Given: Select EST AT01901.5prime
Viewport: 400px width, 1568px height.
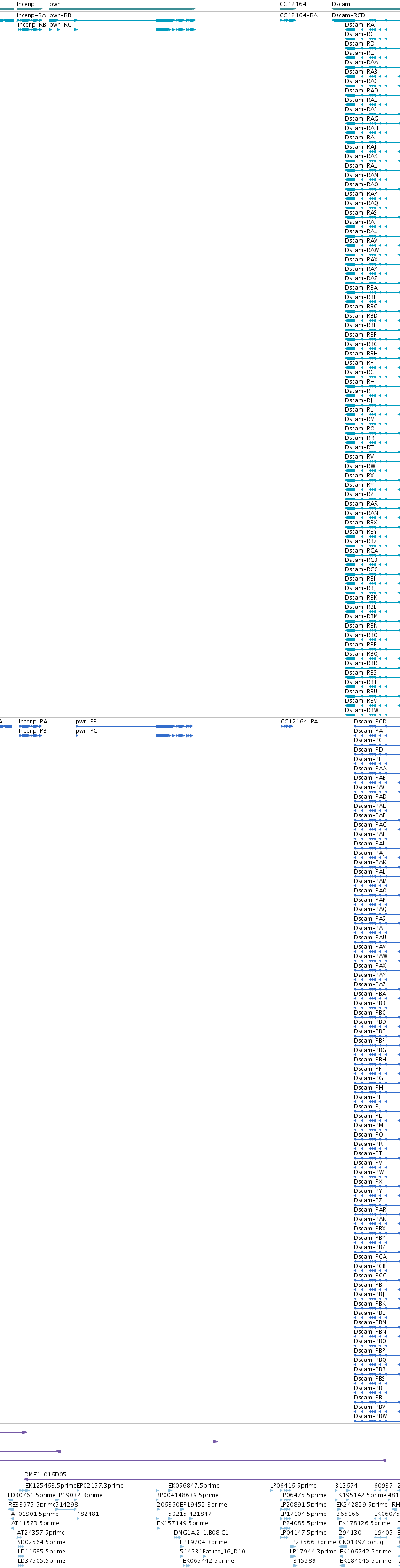Looking at the screenshot, I should (x=35, y=1514).
